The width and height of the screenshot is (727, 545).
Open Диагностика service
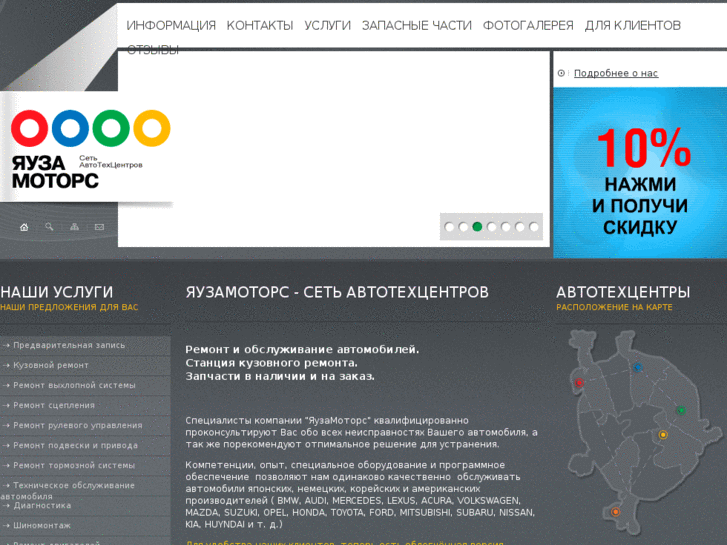point(85,506)
